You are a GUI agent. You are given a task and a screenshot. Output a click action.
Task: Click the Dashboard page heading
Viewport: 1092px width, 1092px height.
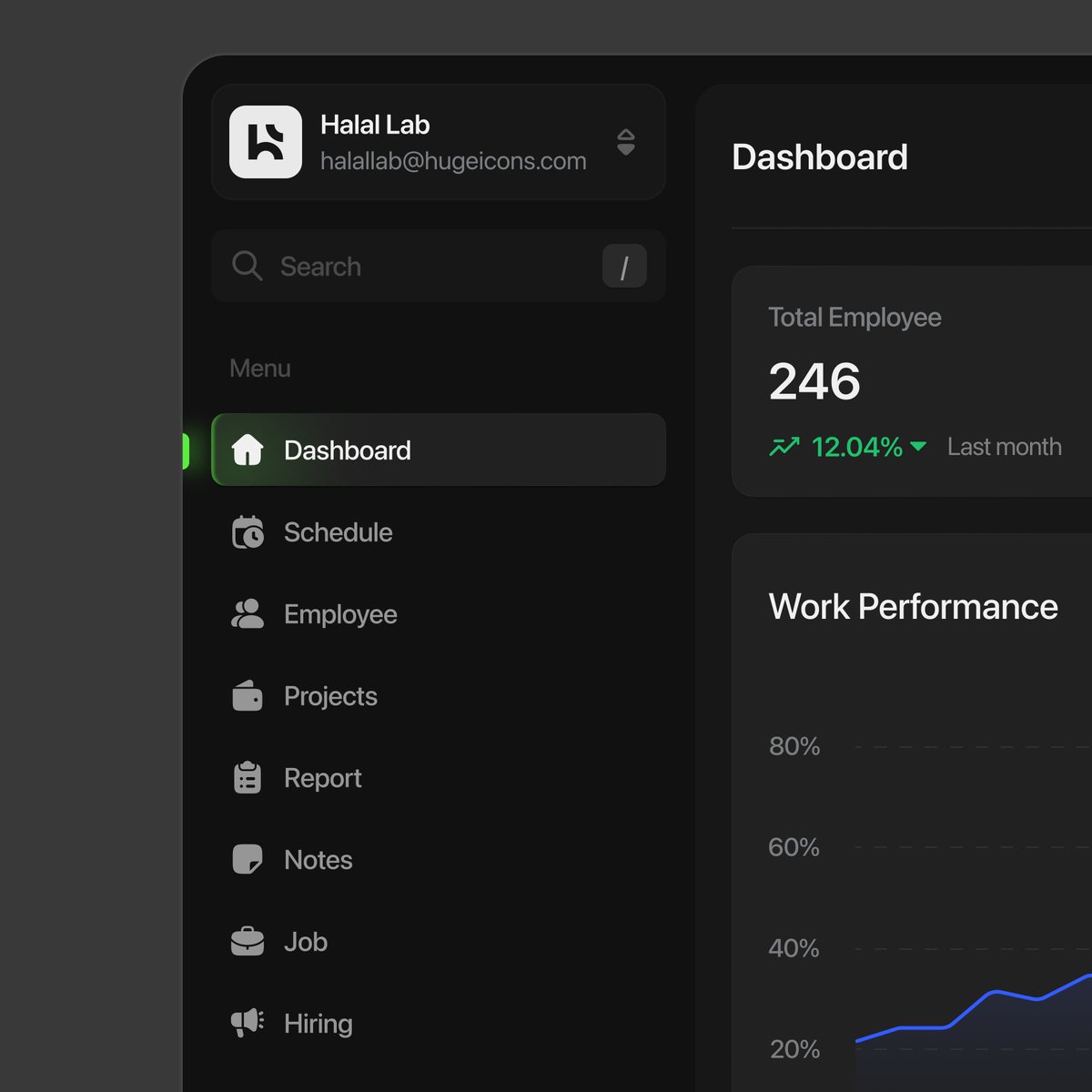tap(820, 157)
